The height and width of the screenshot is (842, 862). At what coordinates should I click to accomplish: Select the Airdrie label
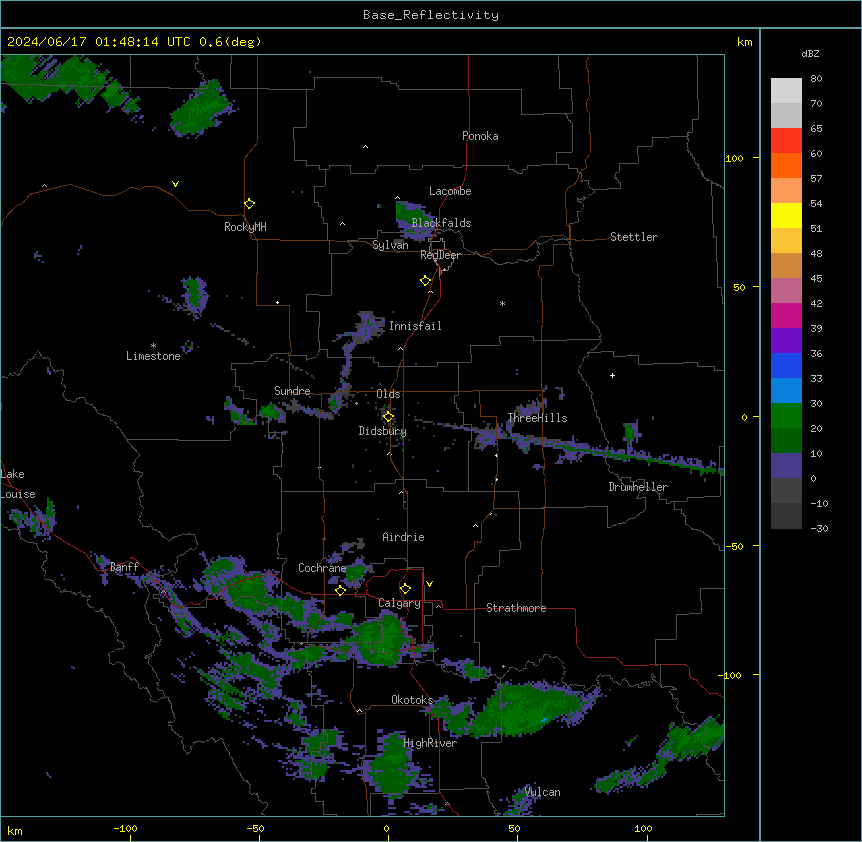coord(403,537)
